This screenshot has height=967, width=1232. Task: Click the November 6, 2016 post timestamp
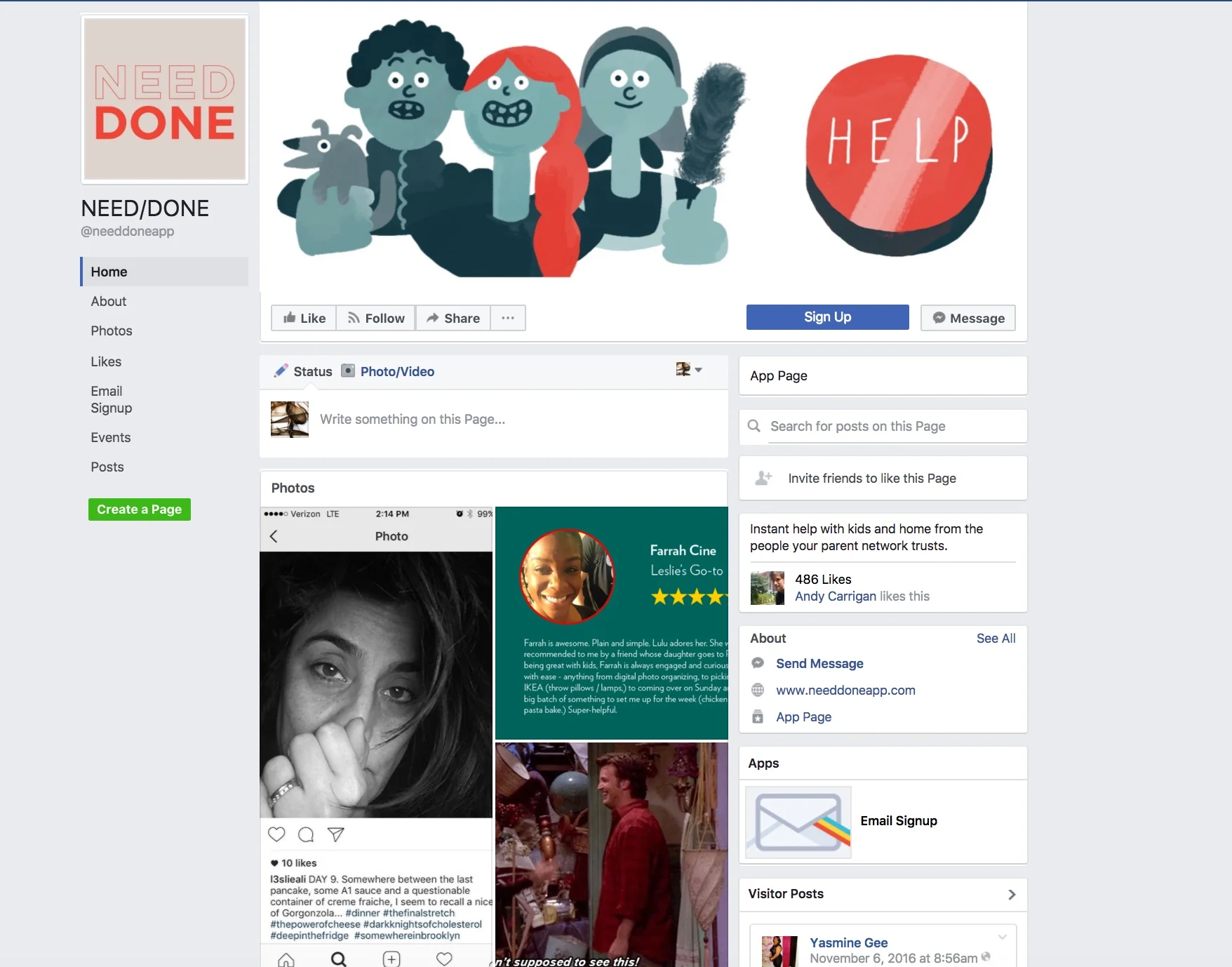pos(893,958)
